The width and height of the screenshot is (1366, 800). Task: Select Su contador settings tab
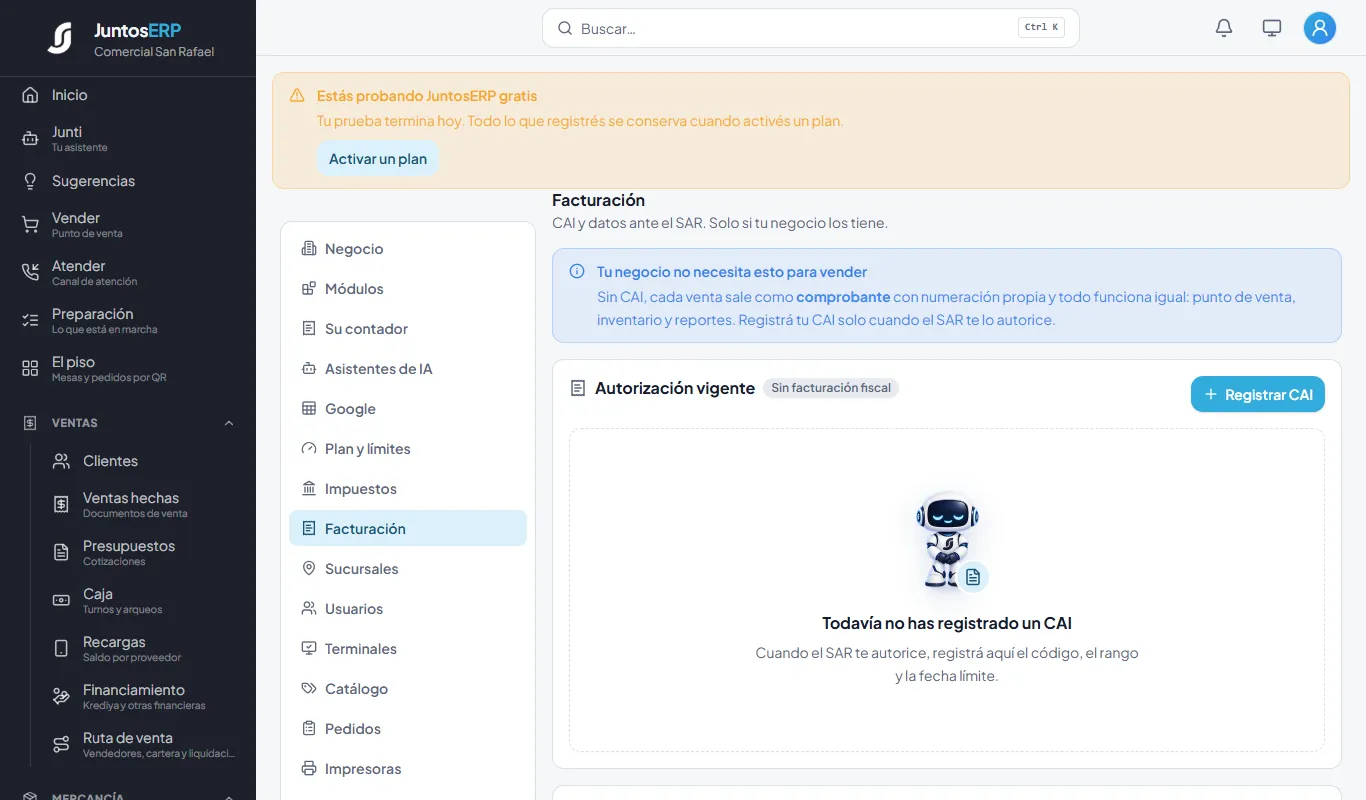(x=408, y=329)
